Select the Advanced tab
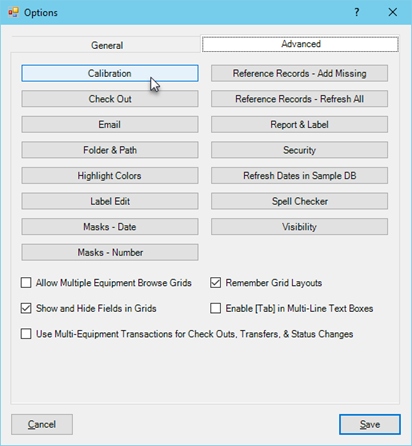The height and width of the screenshot is (446, 412). pyautogui.click(x=300, y=44)
